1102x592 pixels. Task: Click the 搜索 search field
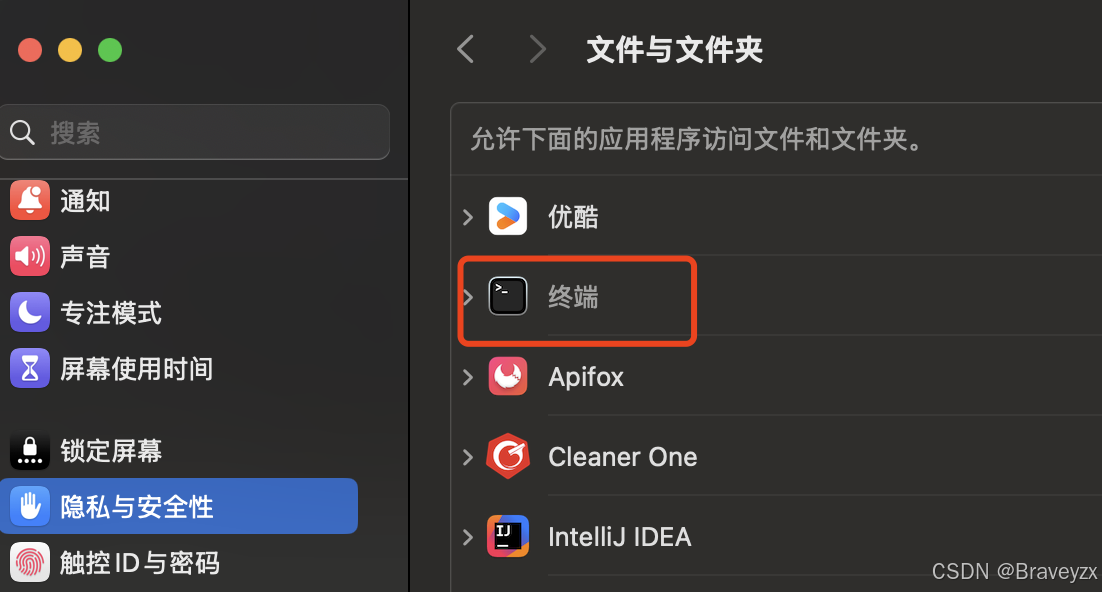click(195, 132)
